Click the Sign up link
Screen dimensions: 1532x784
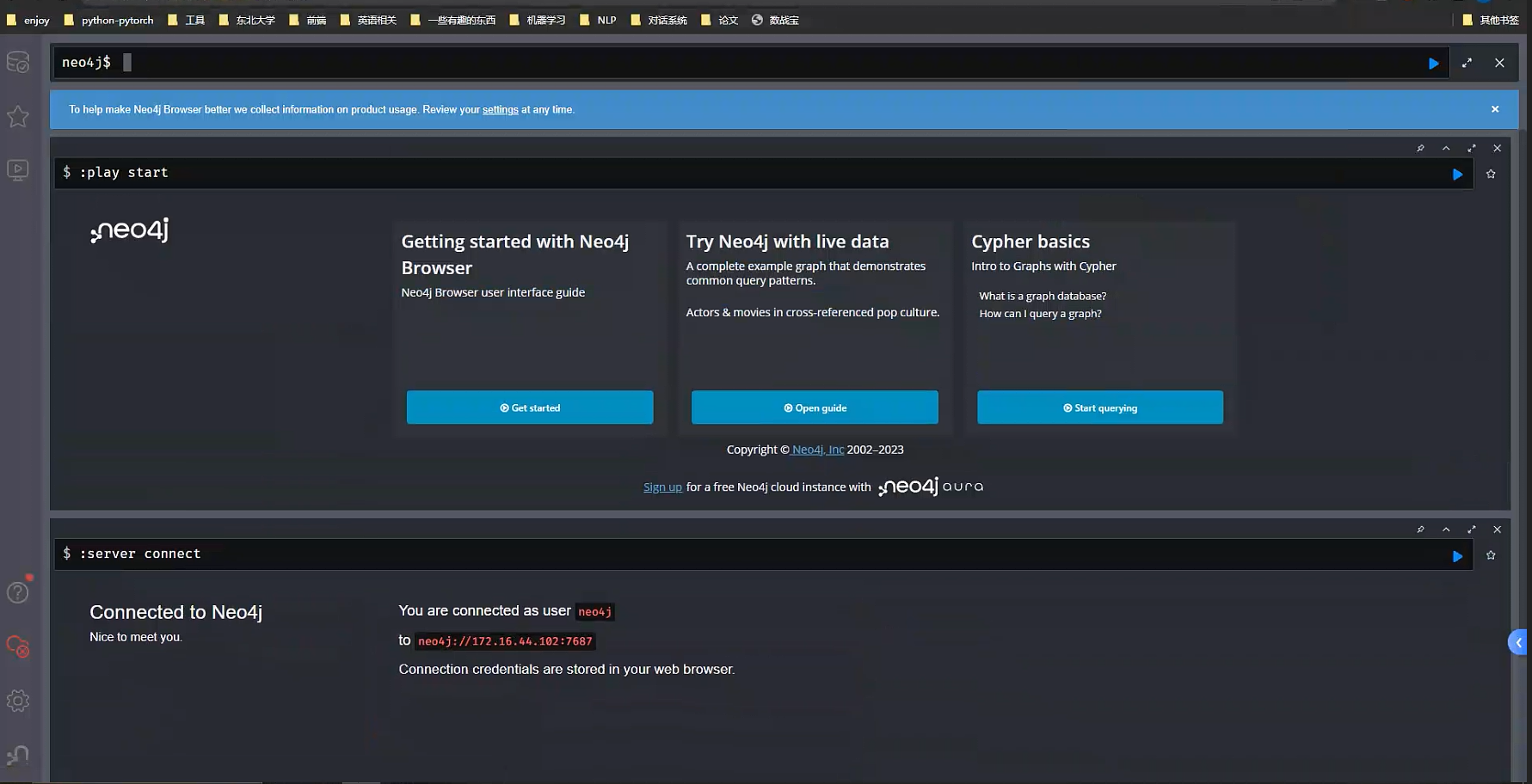pyautogui.click(x=662, y=487)
